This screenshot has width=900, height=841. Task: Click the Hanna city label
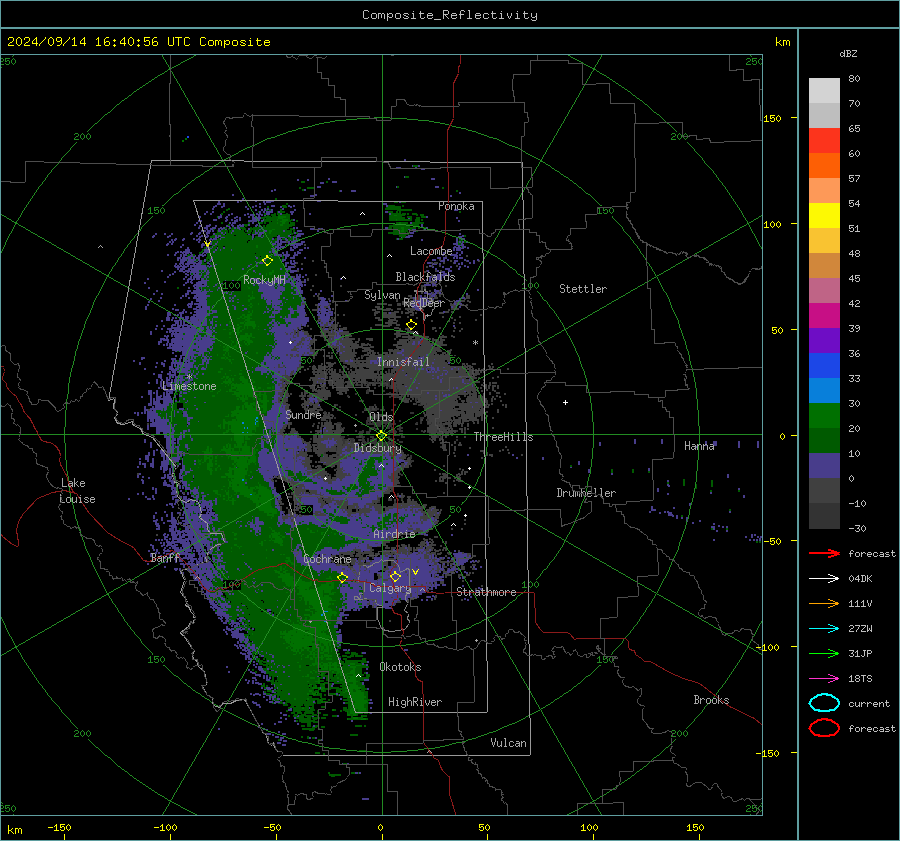[x=699, y=446]
